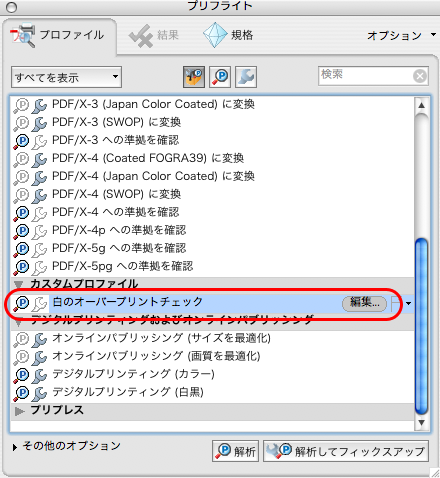This screenshot has height=478, width=440.
Task: Click the flag icon next to 編集
Action: [396, 303]
